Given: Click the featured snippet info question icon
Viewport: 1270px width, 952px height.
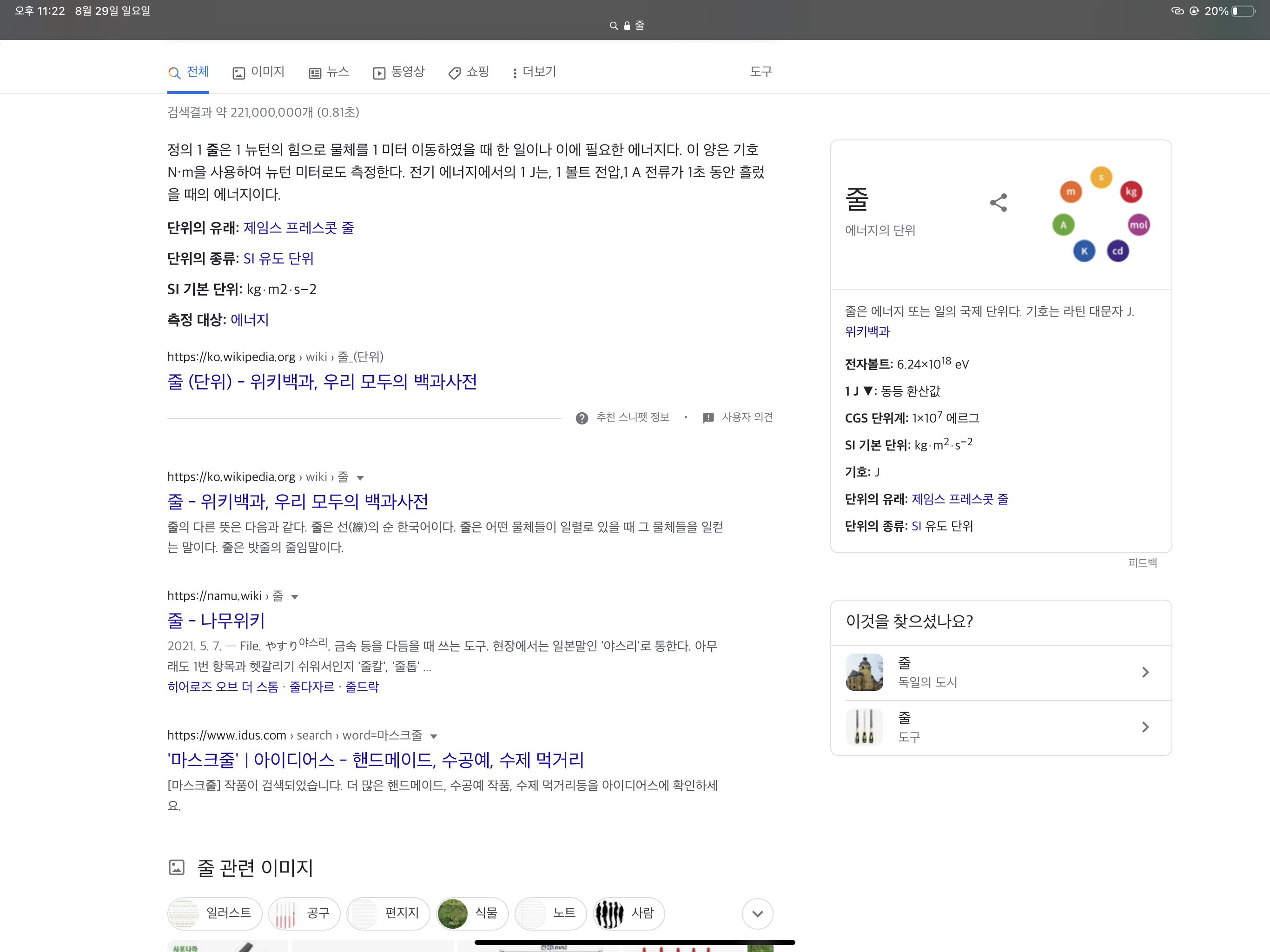Looking at the screenshot, I should pos(582,418).
